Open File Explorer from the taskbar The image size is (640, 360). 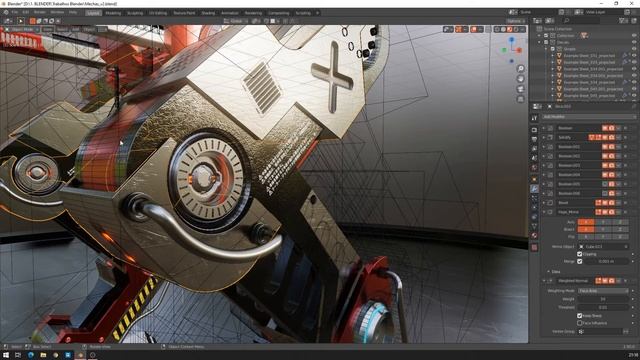[x=43, y=355]
